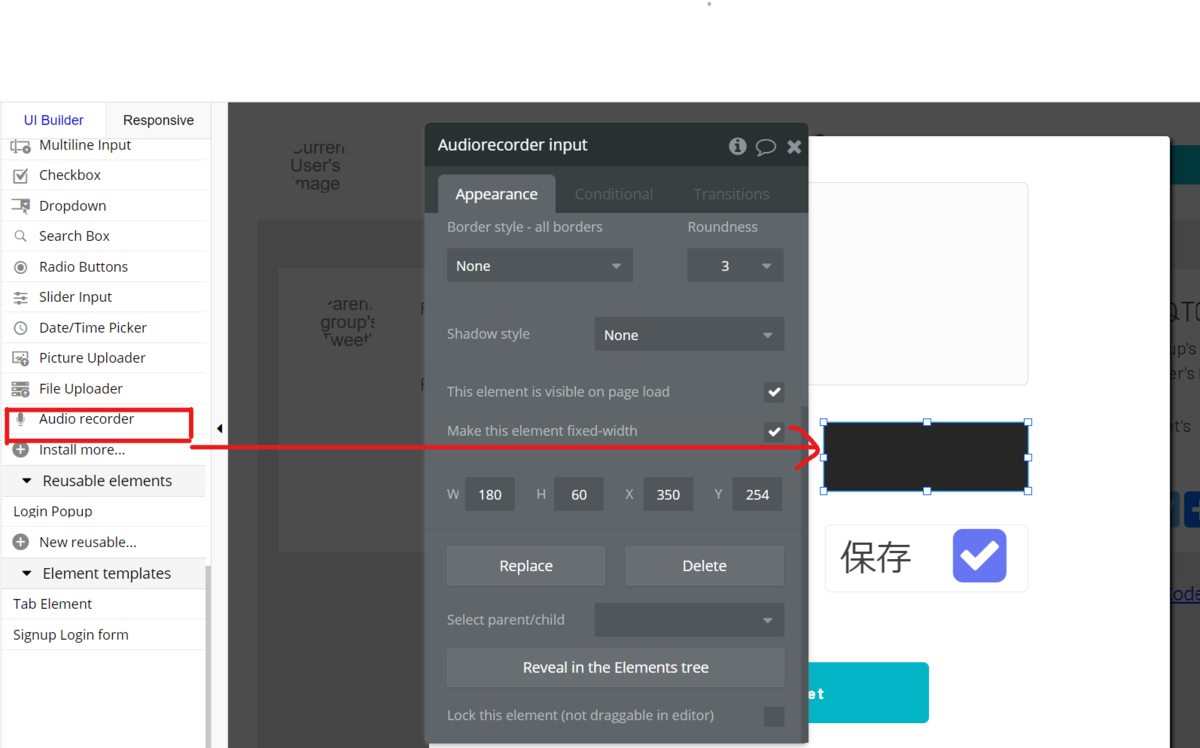Open the Select parent/child dropdown
1200x748 pixels.
(689, 619)
